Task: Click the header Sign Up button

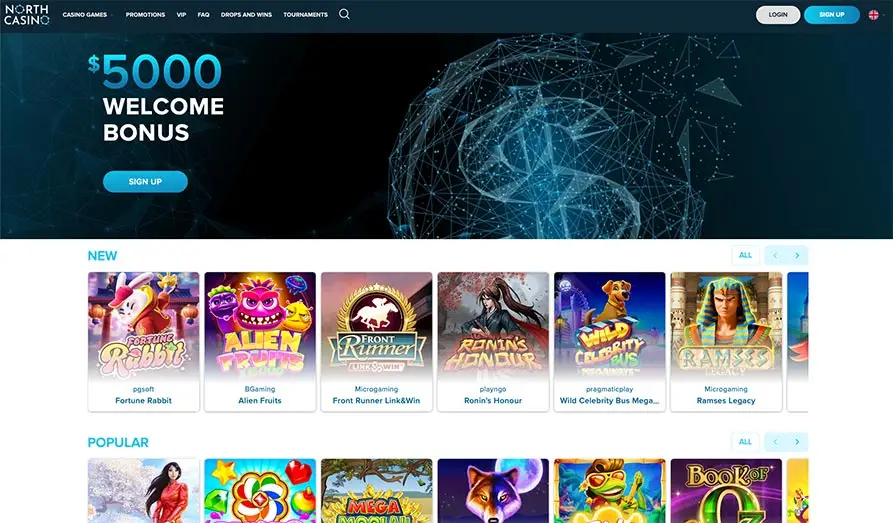Action: point(831,15)
